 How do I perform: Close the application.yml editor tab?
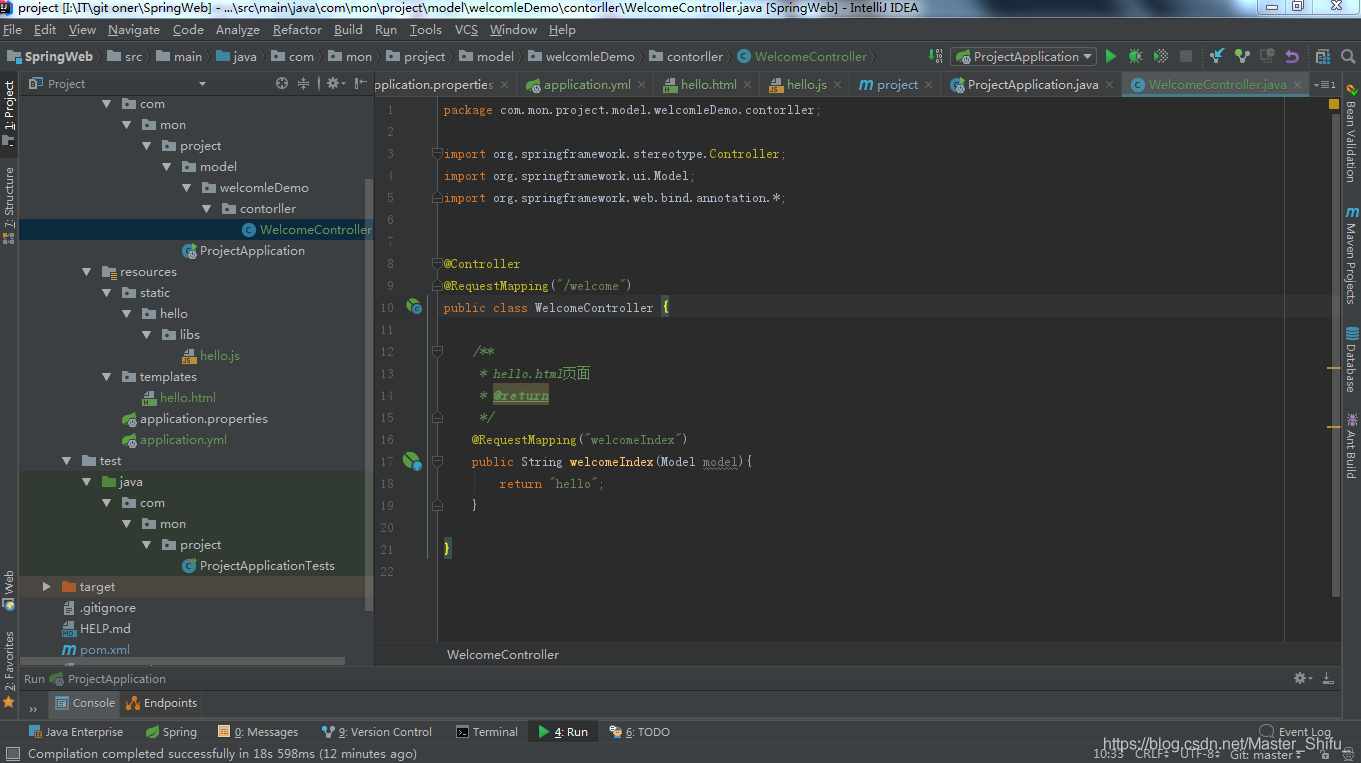642,85
